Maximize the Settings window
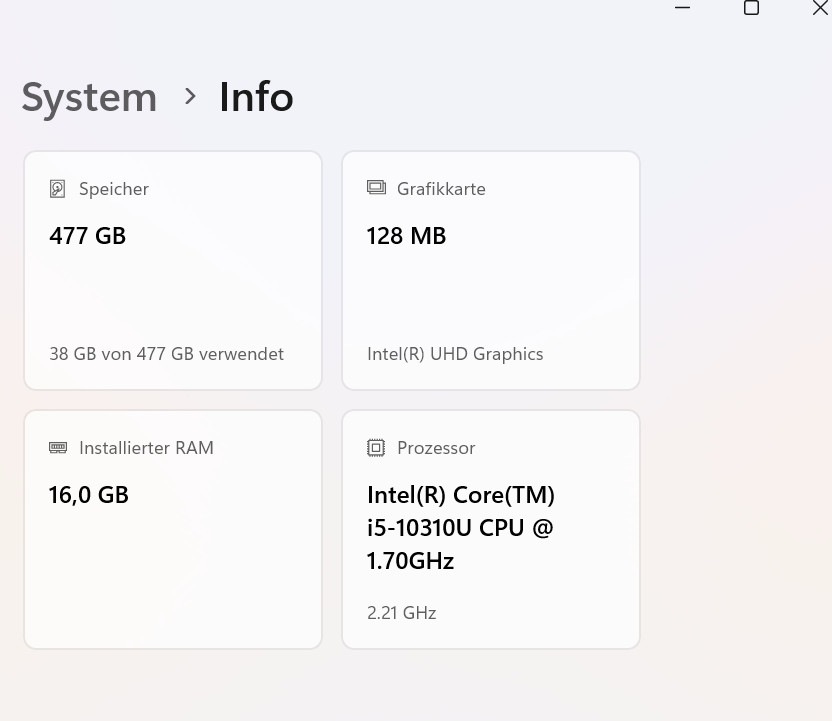832x721 pixels. coord(752,8)
